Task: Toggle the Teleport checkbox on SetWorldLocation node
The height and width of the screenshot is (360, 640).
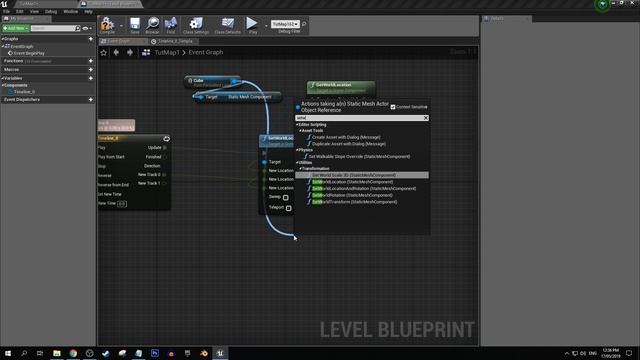Action: [x=289, y=208]
